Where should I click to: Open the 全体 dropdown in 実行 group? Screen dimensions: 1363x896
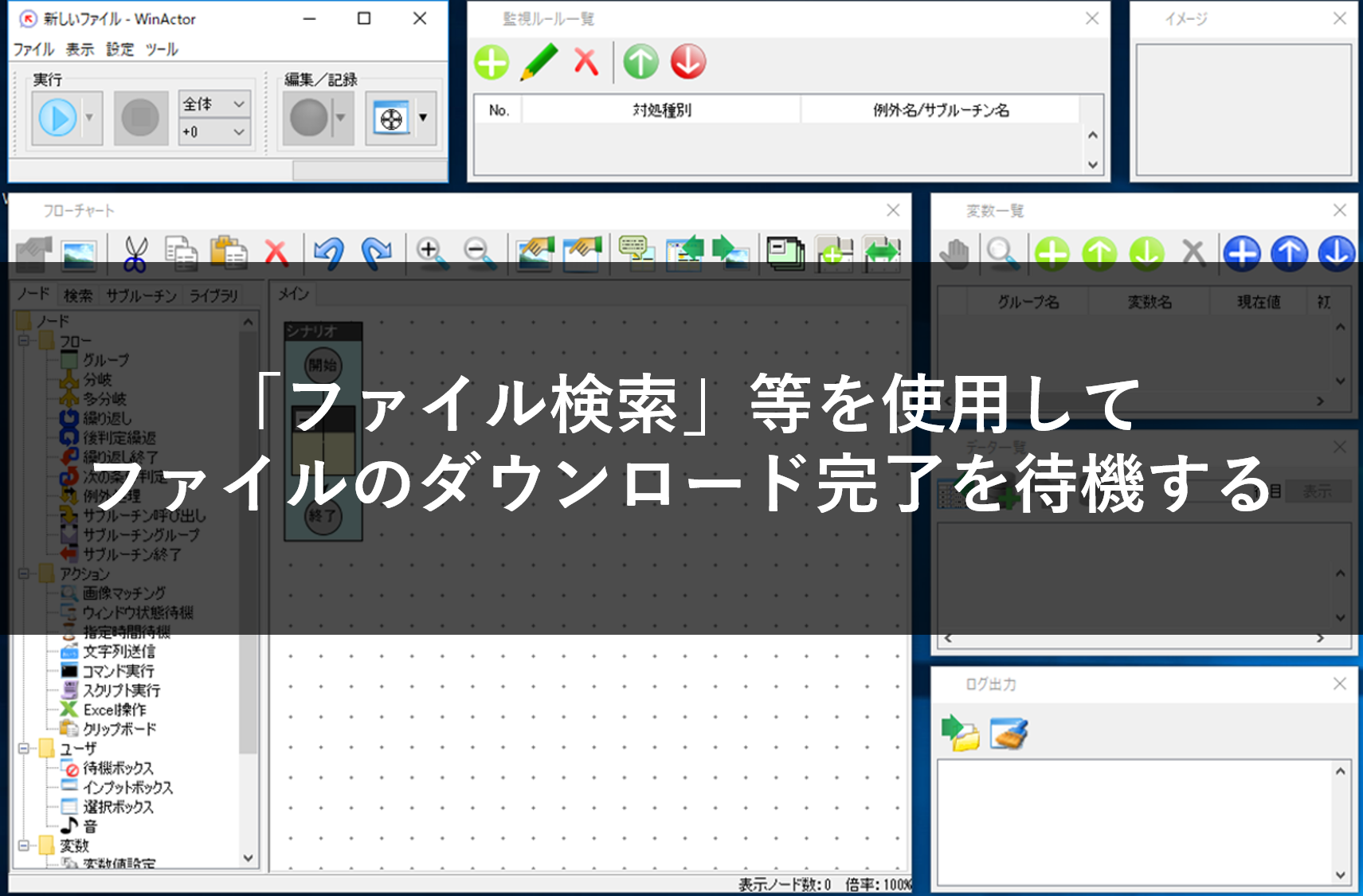click(x=214, y=104)
